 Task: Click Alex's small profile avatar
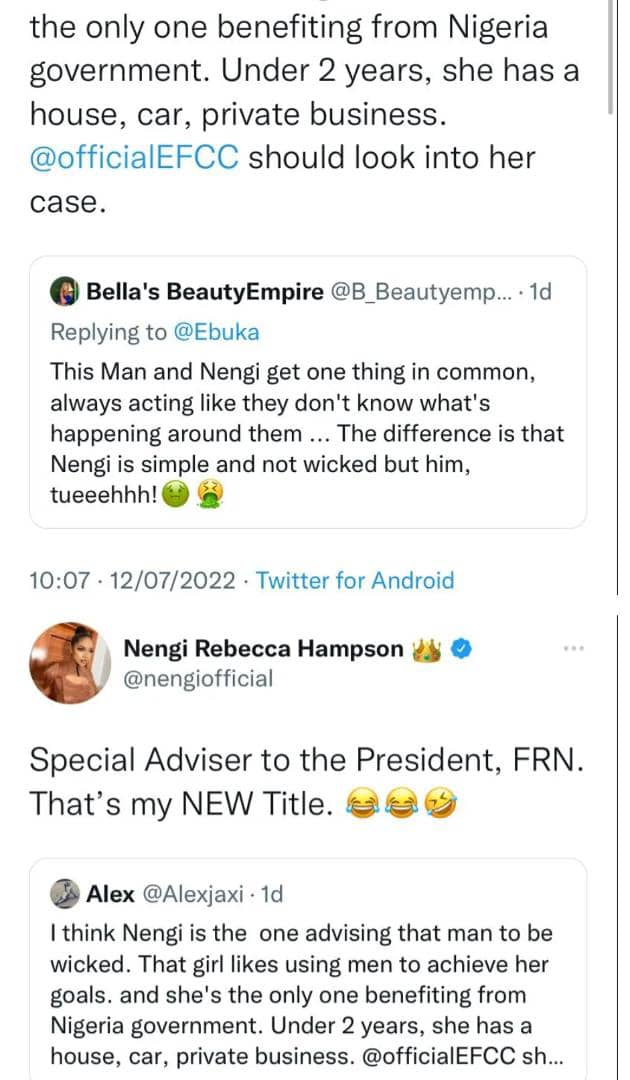(x=65, y=893)
